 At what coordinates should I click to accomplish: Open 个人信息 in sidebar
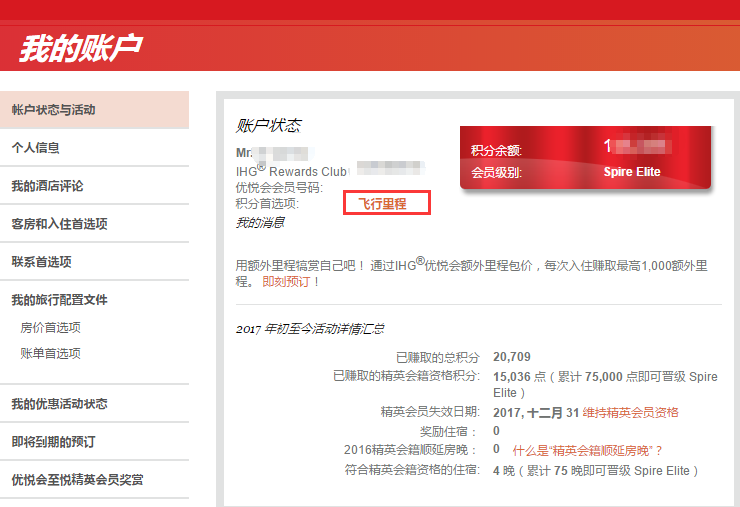pyautogui.click(x=94, y=148)
